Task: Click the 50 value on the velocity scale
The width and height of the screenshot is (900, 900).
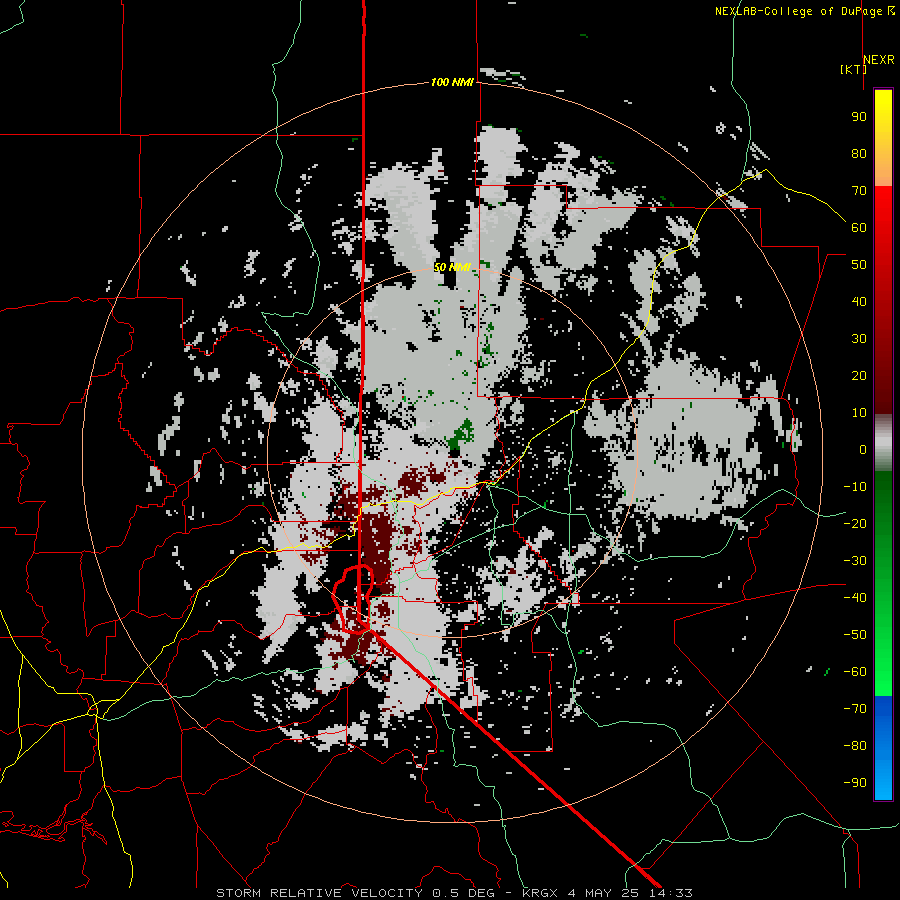Action: point(859,265)
